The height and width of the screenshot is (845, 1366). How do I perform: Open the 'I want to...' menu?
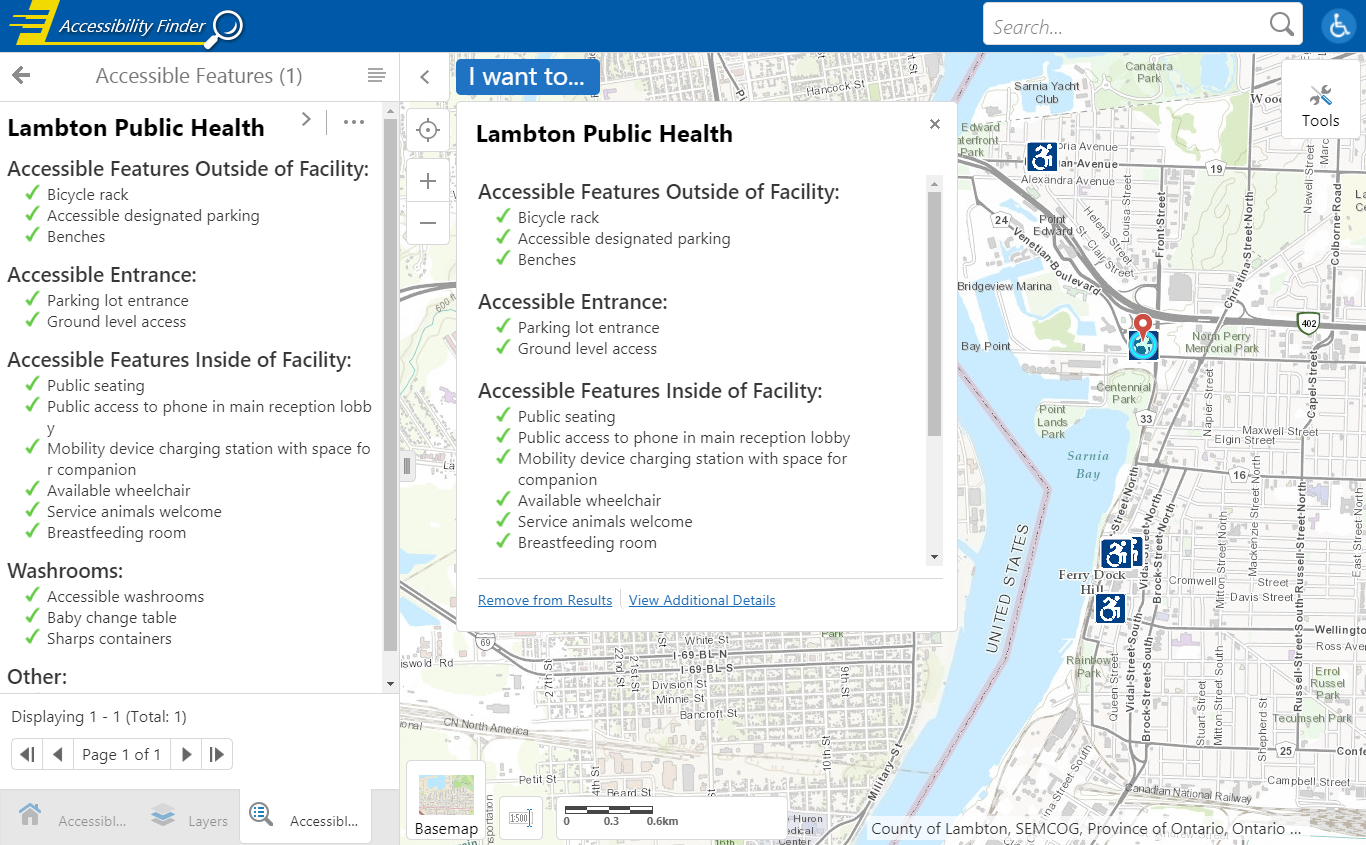coord(527,77)
